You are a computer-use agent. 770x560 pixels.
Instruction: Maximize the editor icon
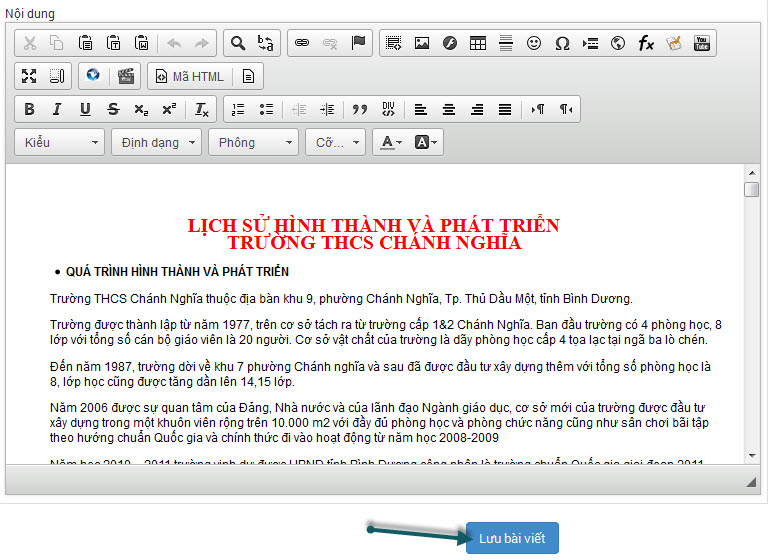pyautogui.click(x=29, y=76)
